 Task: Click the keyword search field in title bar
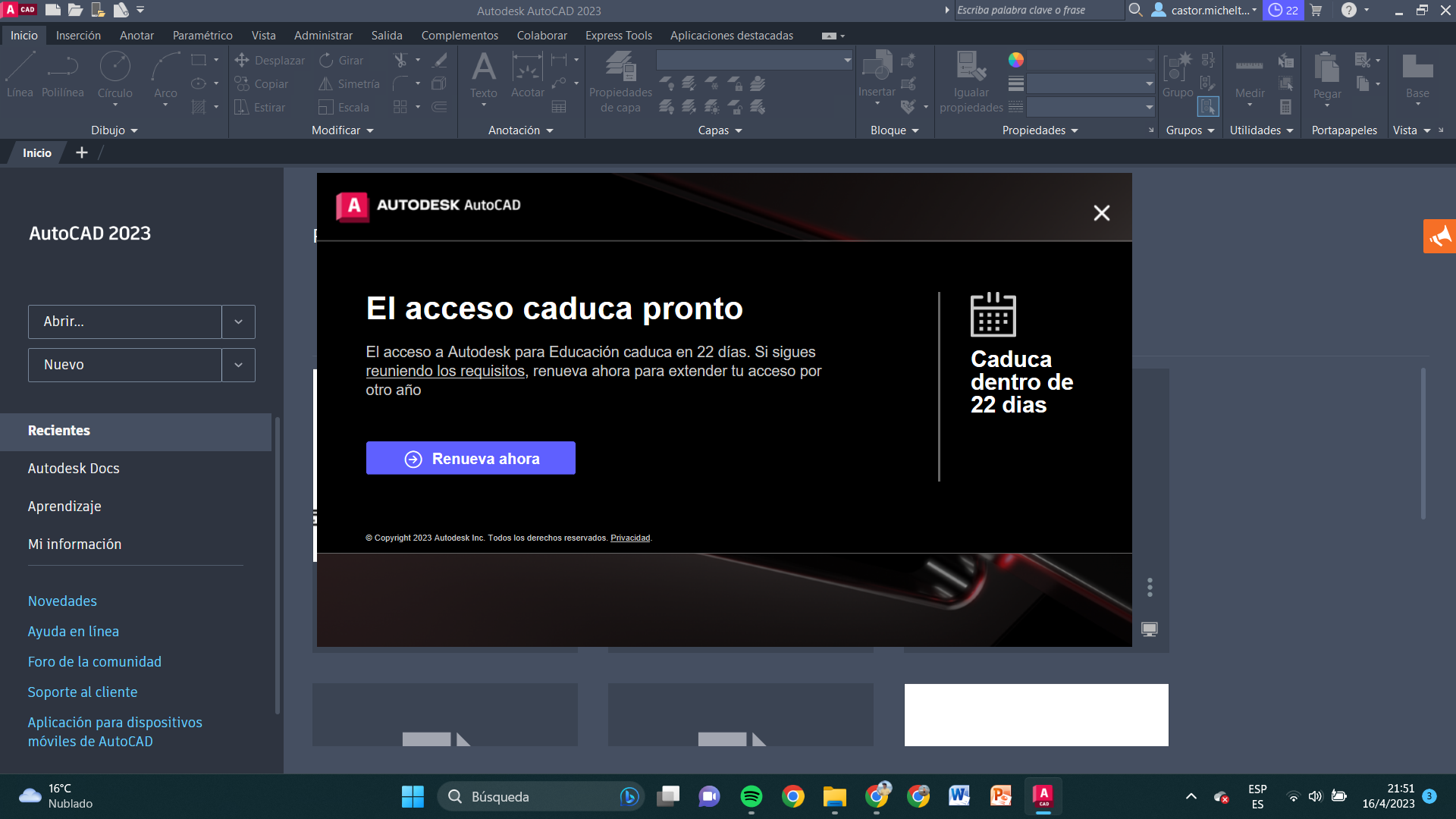1039,10
